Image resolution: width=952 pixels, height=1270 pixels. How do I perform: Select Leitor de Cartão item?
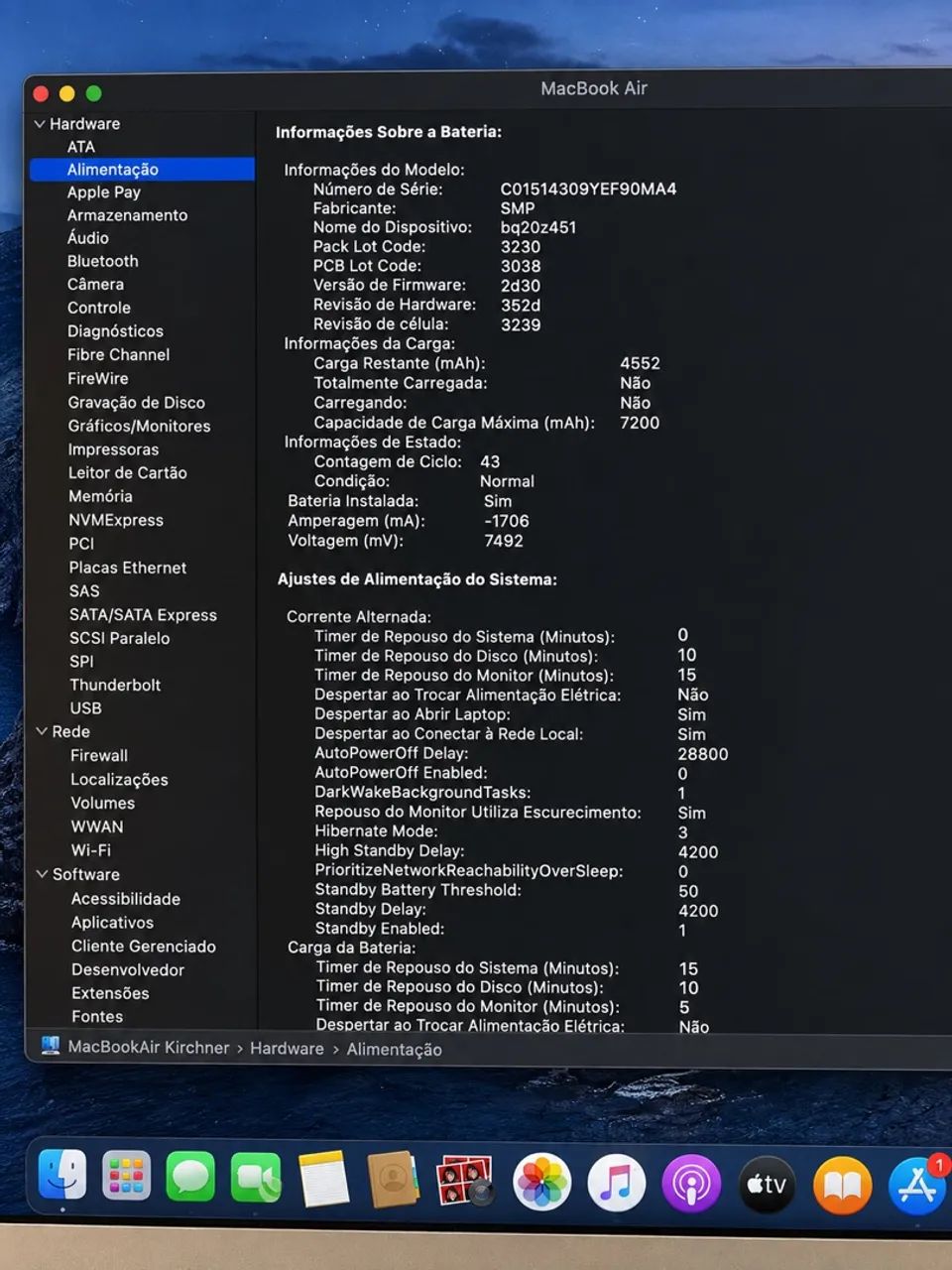(127, 473)
